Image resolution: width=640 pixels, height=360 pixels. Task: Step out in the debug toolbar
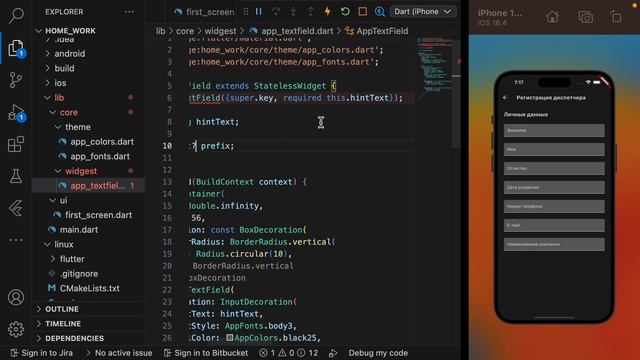[310, 11]
